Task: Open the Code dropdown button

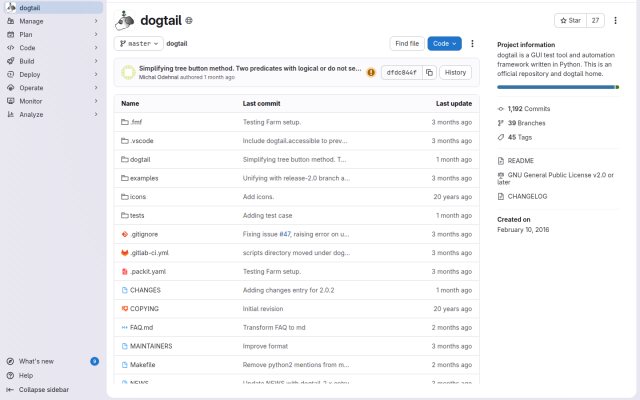Action: (444, 44)
